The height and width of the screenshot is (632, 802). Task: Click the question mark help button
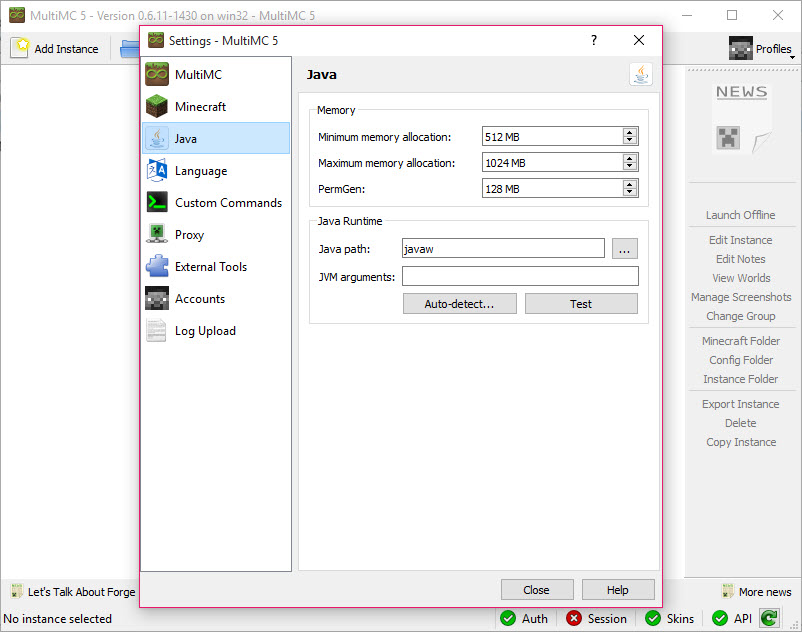[x=594, y=40]
